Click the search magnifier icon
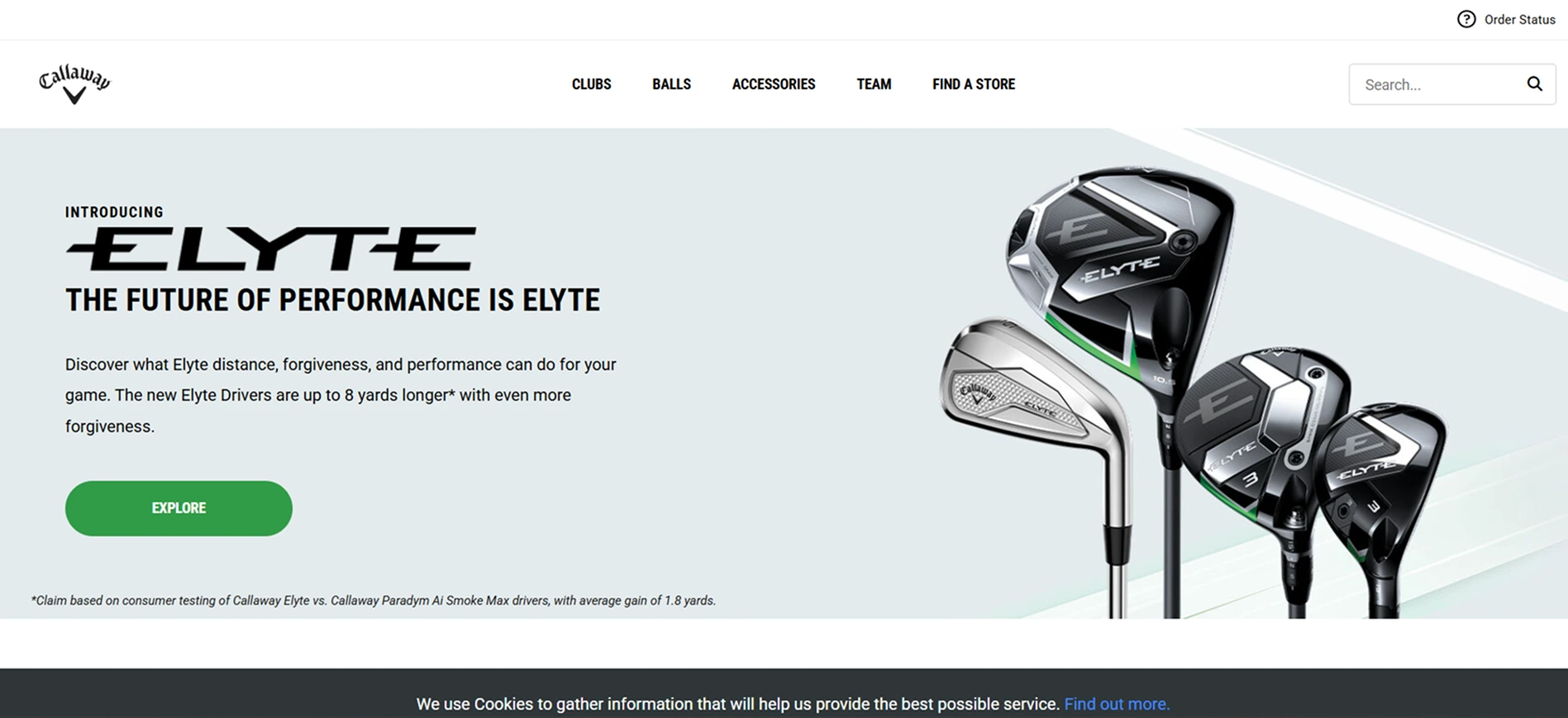 [1534, 83]
